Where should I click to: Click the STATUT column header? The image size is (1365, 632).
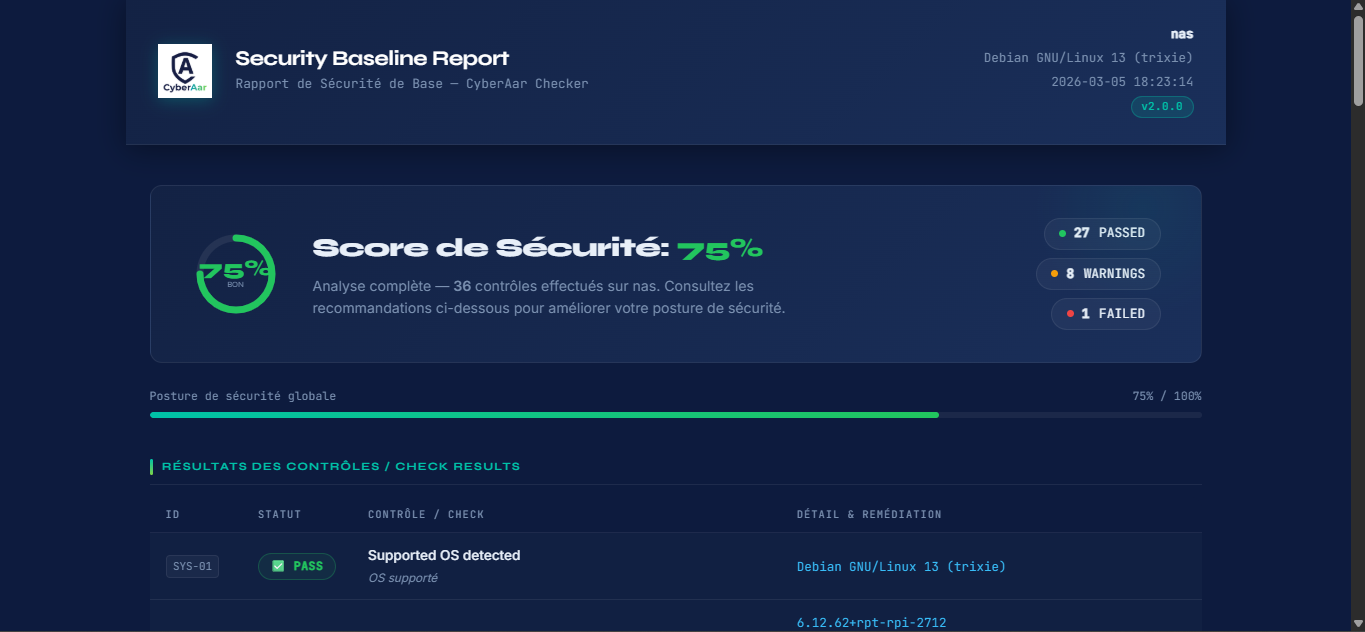coord(279,514)
